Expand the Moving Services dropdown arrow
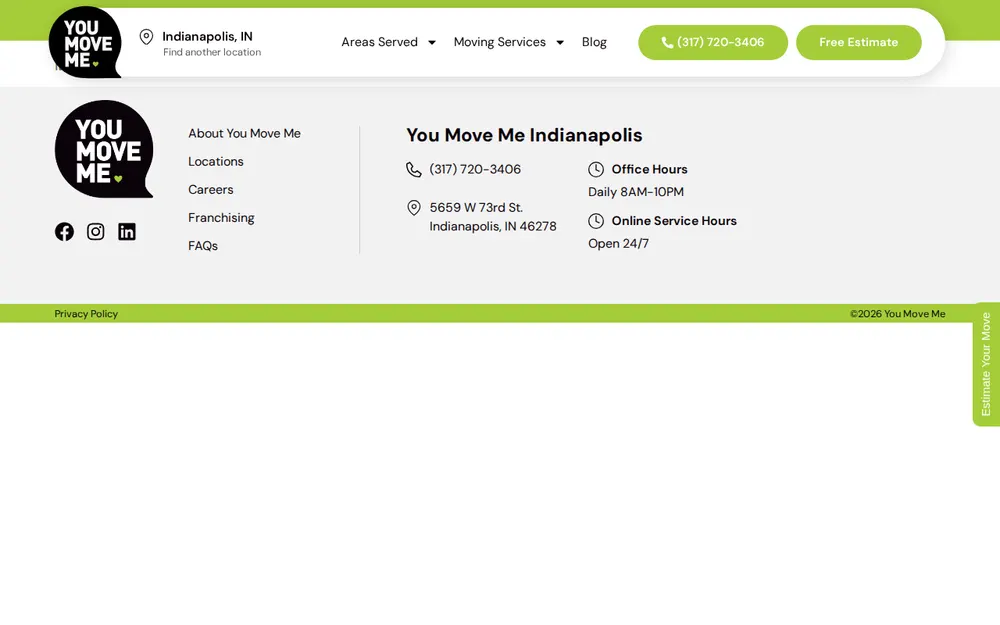This screenshot has height=625, width=1000. pyautogui.click(x=560, y=43)
